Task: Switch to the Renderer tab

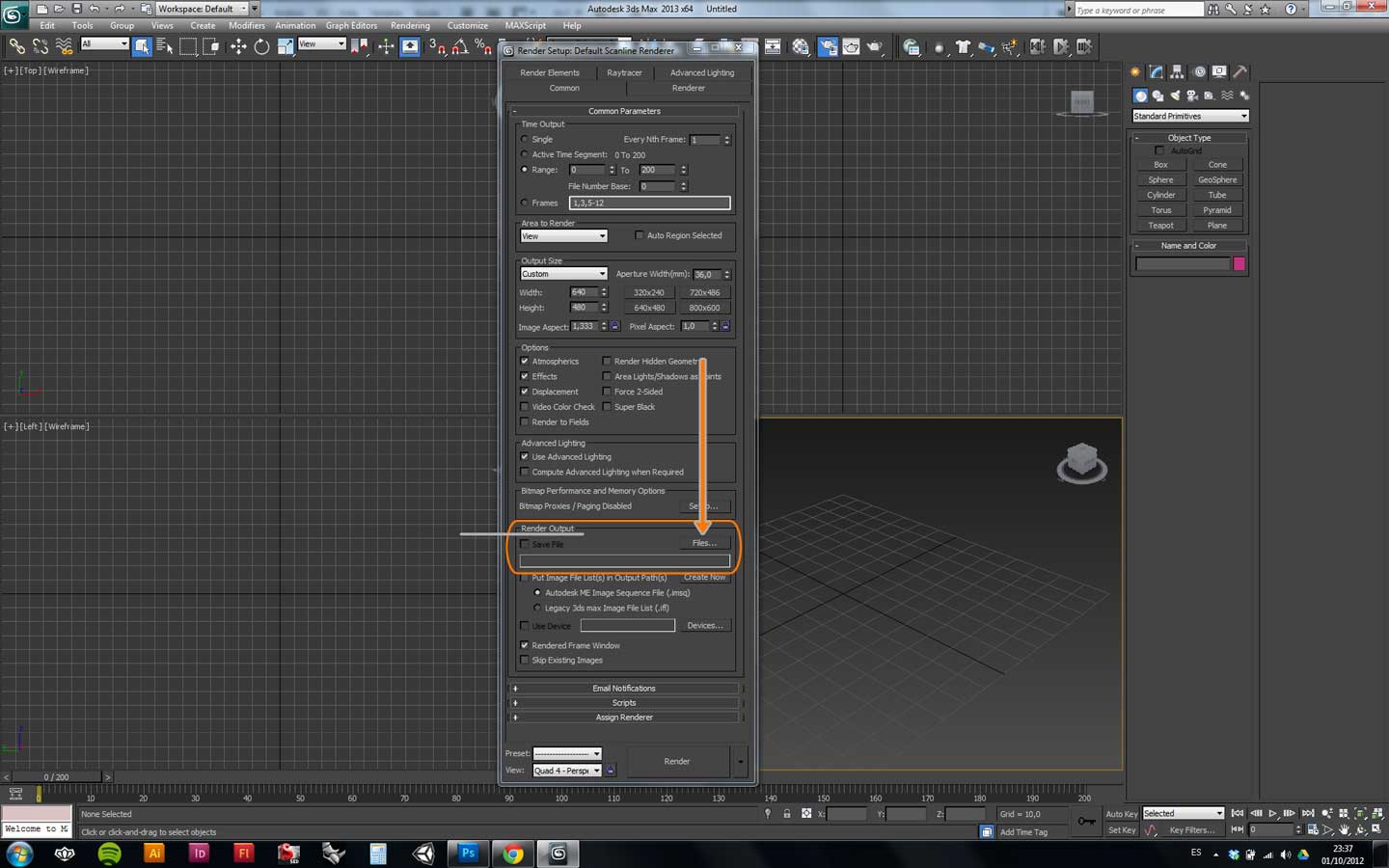Action: (688, 88)
